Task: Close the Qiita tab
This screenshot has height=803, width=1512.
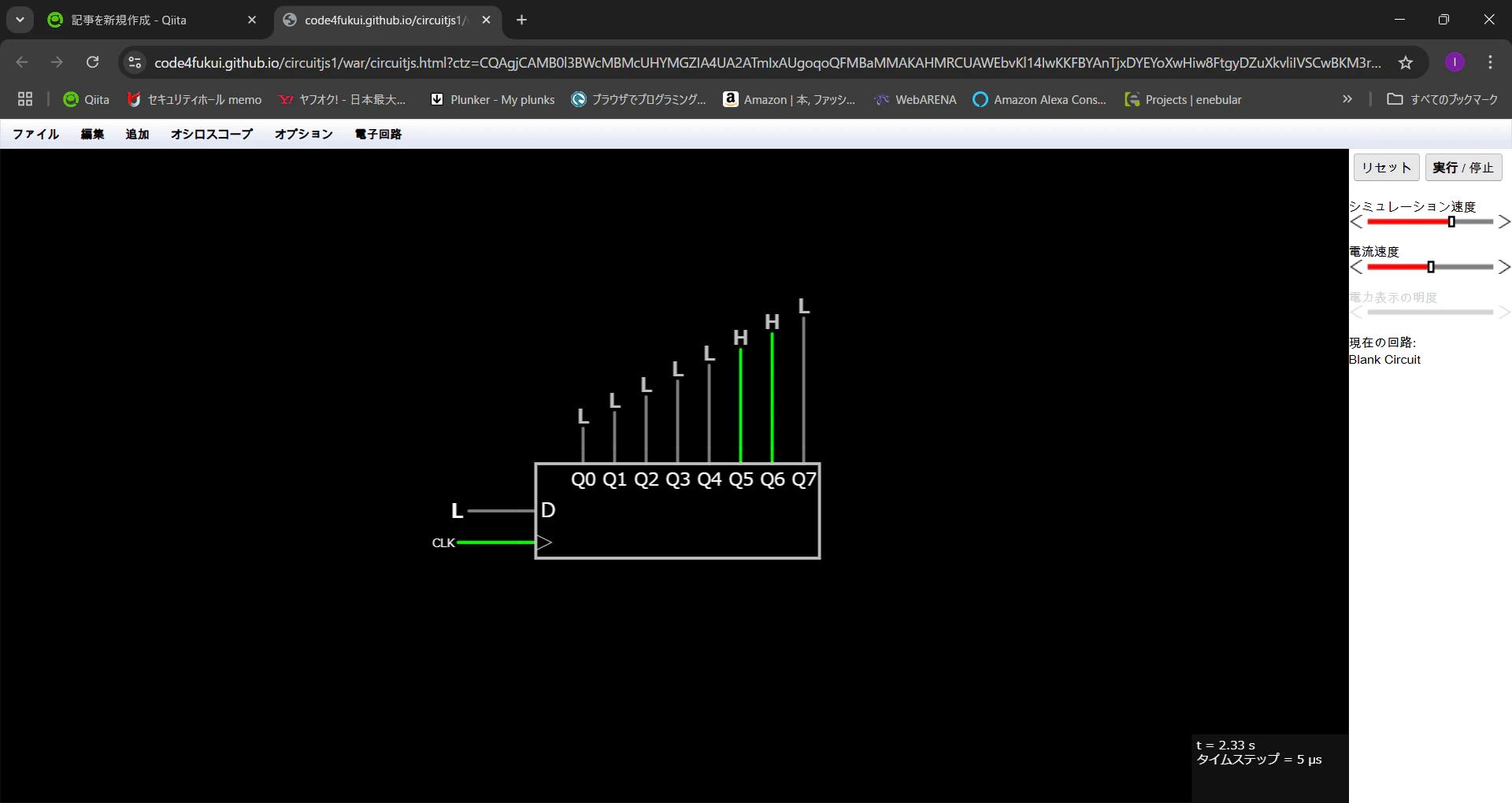Action: 252,20
